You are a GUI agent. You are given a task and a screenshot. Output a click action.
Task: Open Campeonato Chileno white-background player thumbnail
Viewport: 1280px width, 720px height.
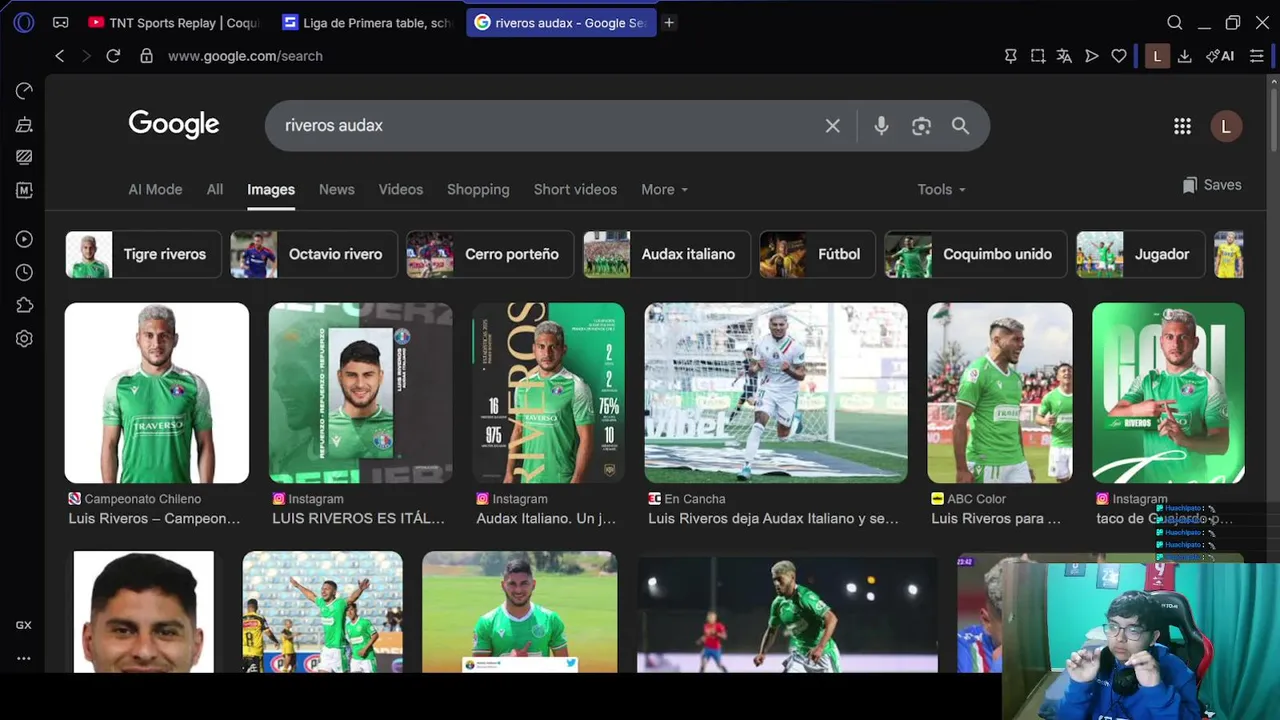[157, 393]
